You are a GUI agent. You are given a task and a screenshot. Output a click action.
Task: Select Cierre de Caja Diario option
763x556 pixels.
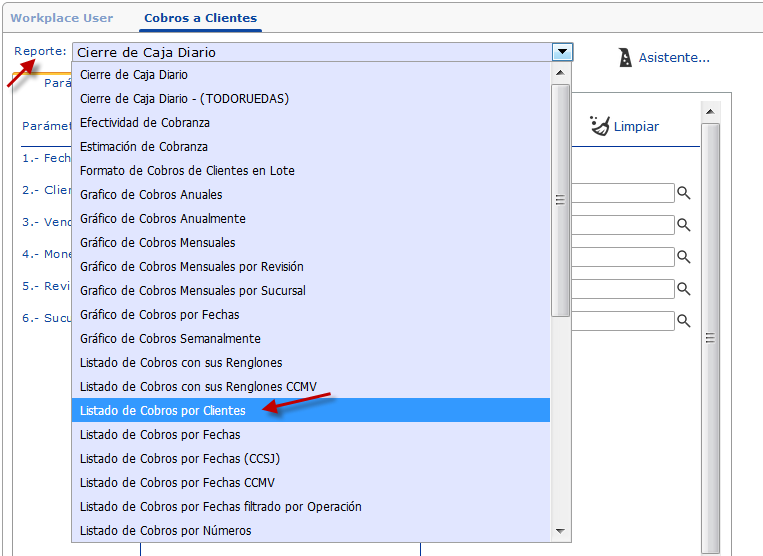point(311,75)
